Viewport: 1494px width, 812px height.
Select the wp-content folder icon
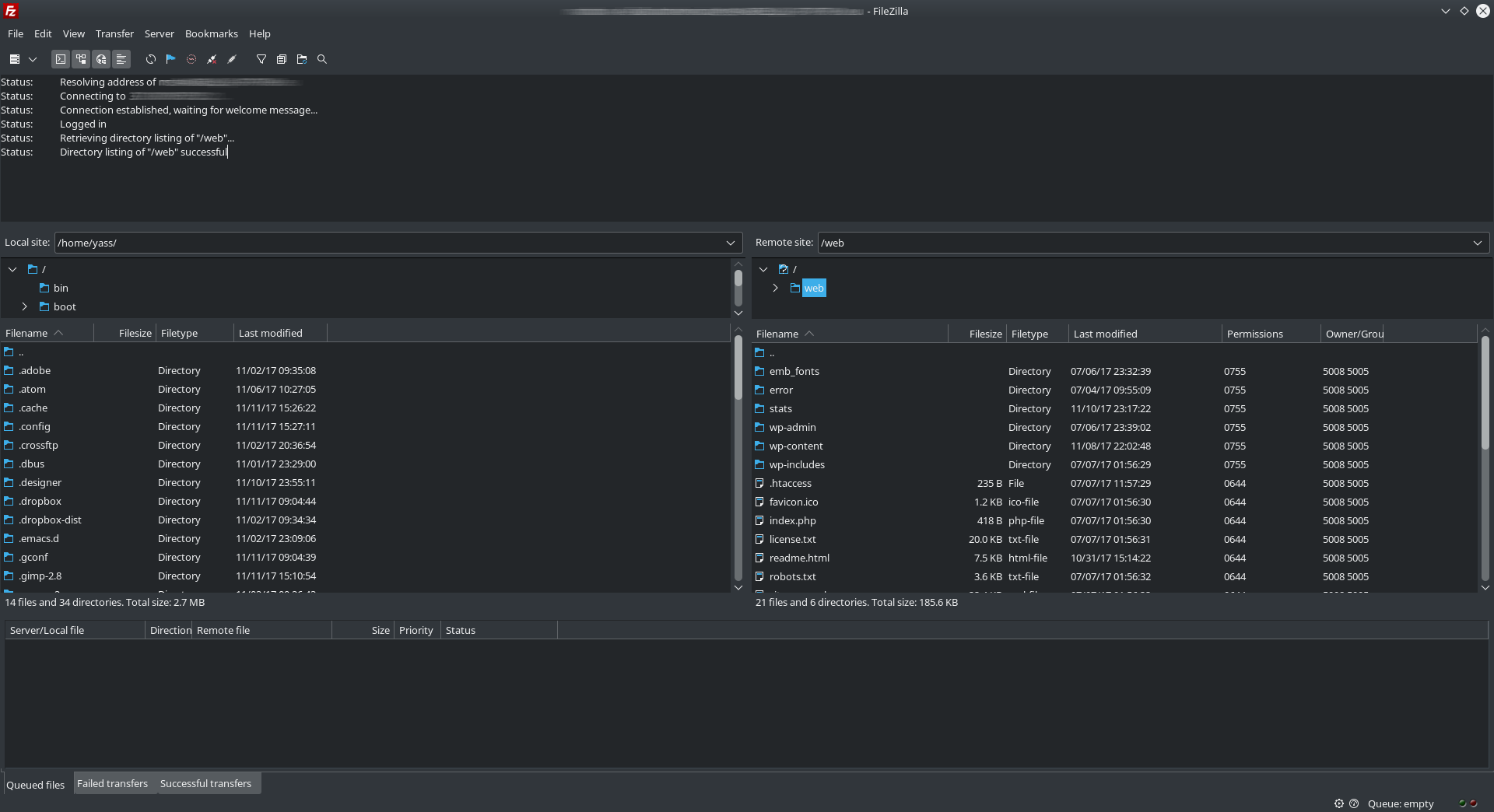click(x=759, y=446)
